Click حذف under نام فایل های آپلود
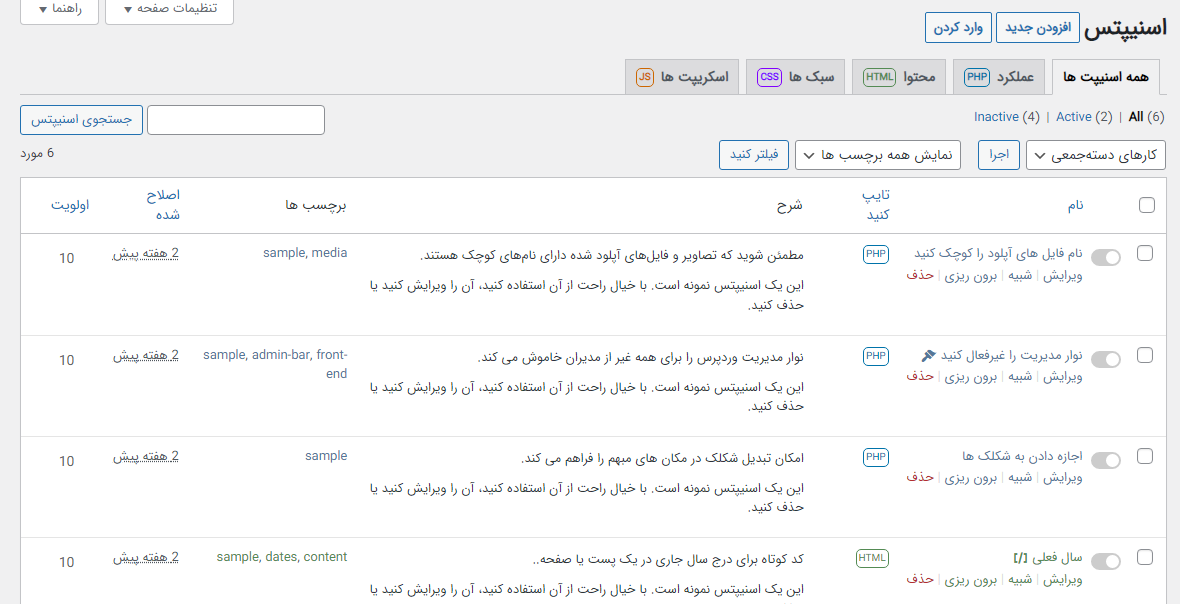1180x604 pixels. click(920, 275)
